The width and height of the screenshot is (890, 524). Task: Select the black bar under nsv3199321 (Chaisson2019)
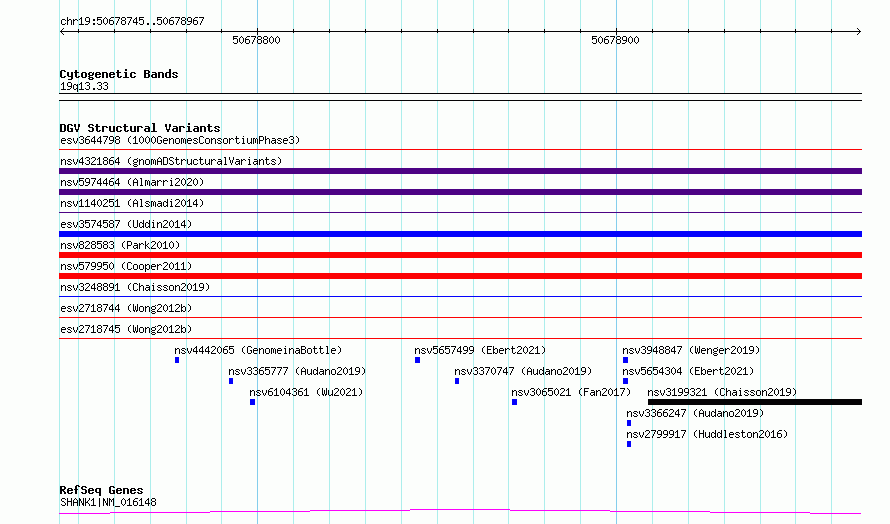coord(755,402)
